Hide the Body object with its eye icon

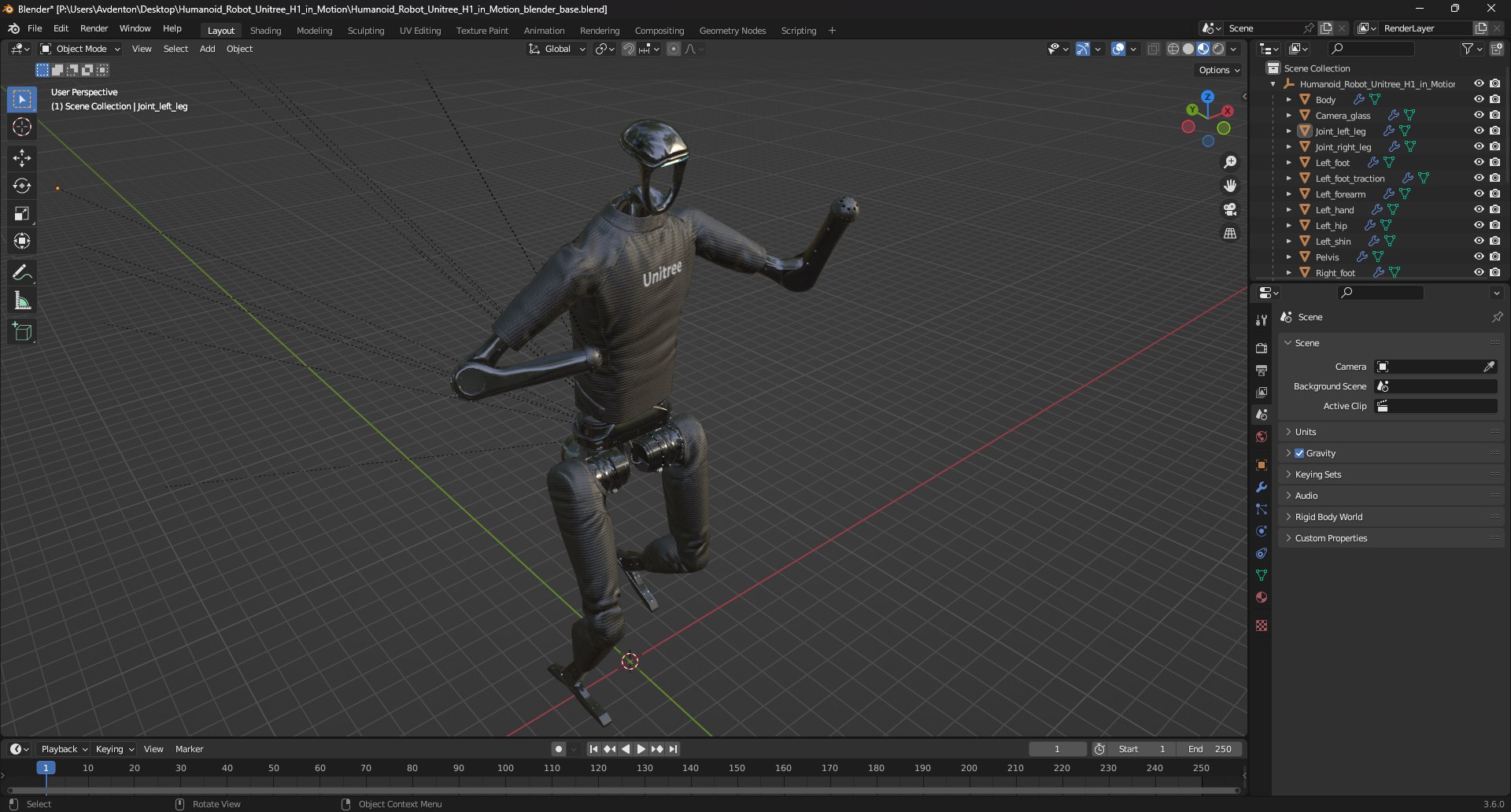(1479, 99)
